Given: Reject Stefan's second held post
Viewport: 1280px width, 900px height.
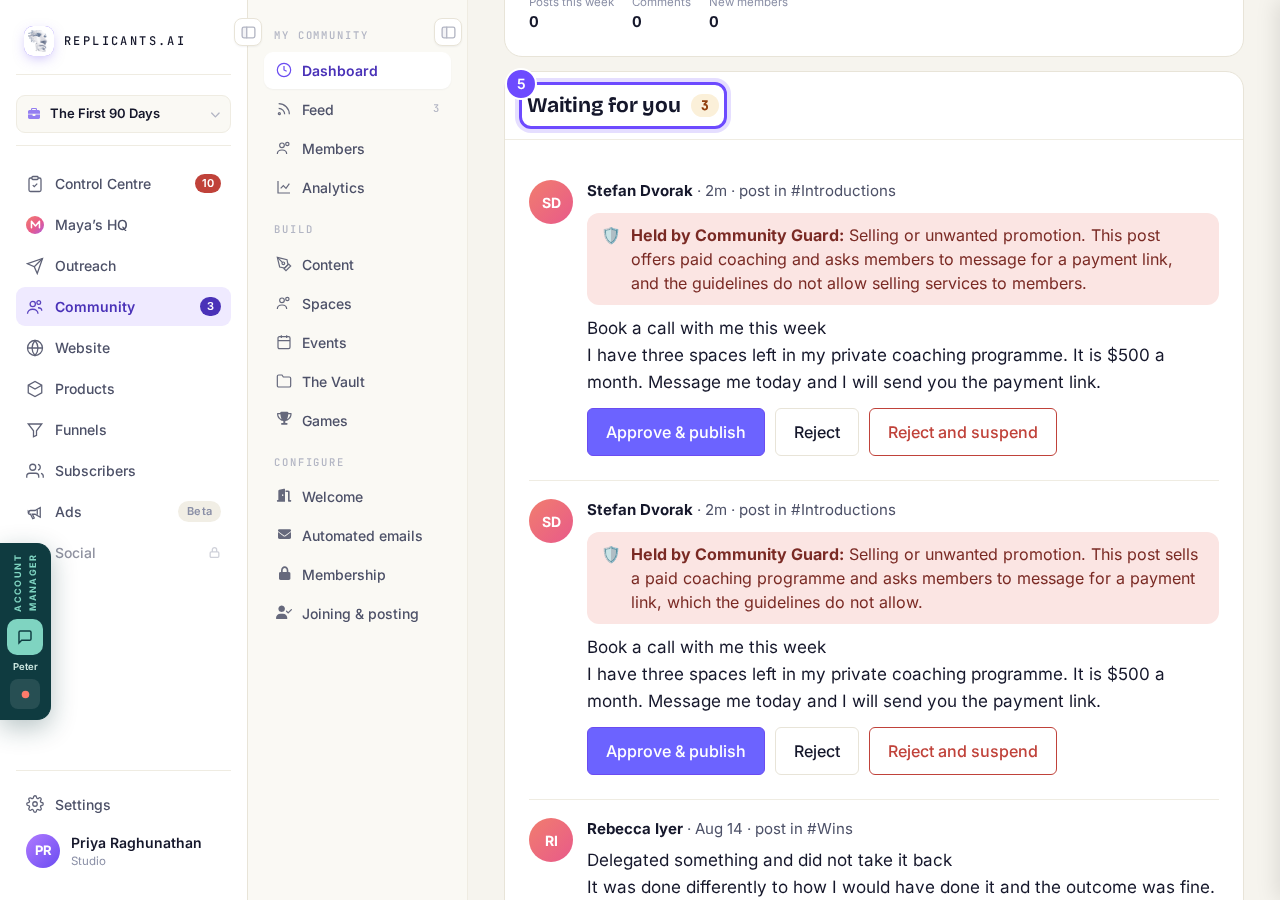Looking at the screenshot, I should tap(817, 751).
